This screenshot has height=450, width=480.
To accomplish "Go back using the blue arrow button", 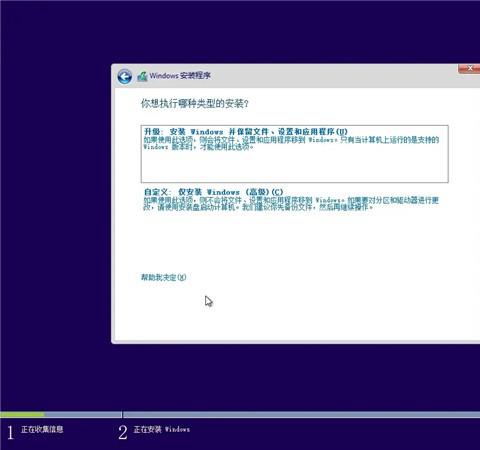I will click(x=125, y=77).
